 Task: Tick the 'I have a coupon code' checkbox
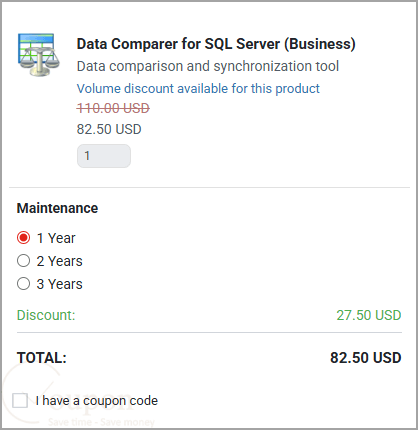coord(20,400)
